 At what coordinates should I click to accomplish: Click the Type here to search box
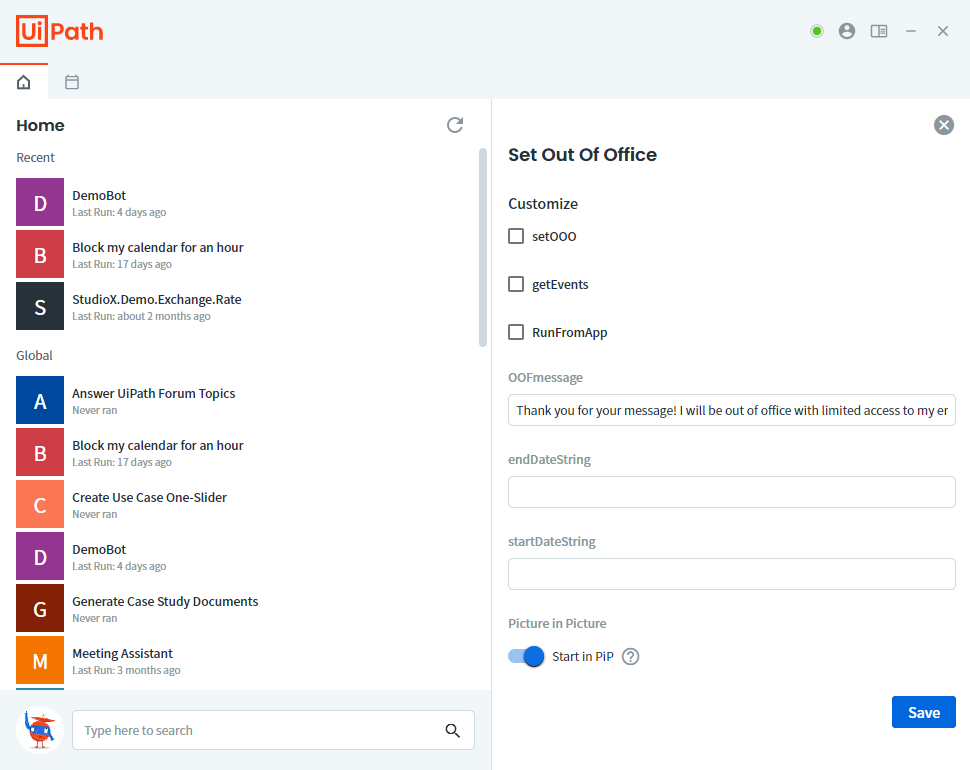(273, 730)
